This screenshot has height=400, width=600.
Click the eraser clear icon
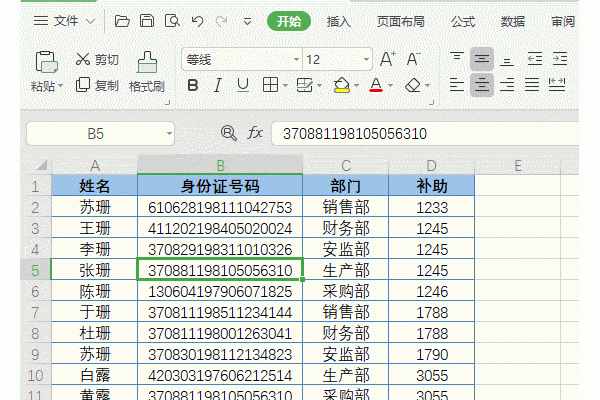[x=412, y=85]
